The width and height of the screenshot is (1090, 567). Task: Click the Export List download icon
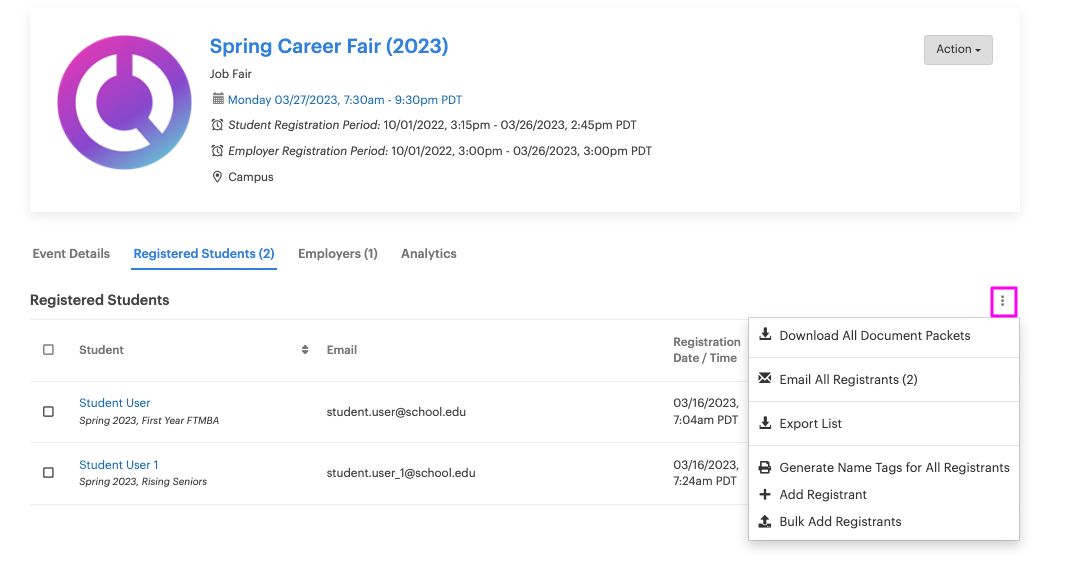pyautogui.click(x=765, y=423)
